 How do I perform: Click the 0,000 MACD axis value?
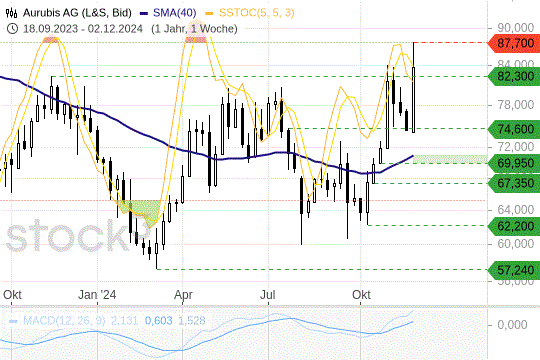click(x=512, y=325)
